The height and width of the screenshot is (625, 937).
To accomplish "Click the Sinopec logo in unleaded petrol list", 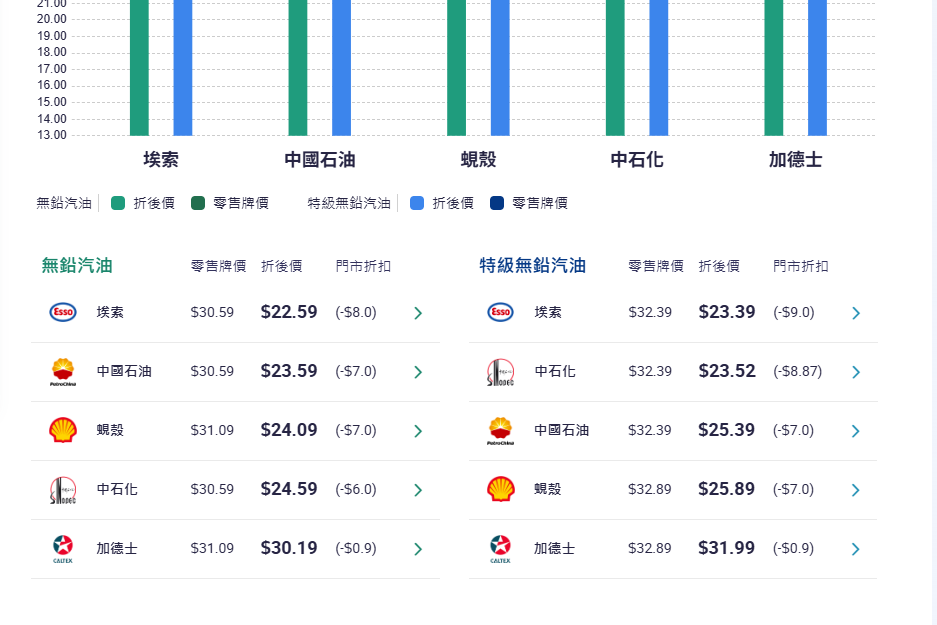I will pyautogui.click(x=63, y=489).
